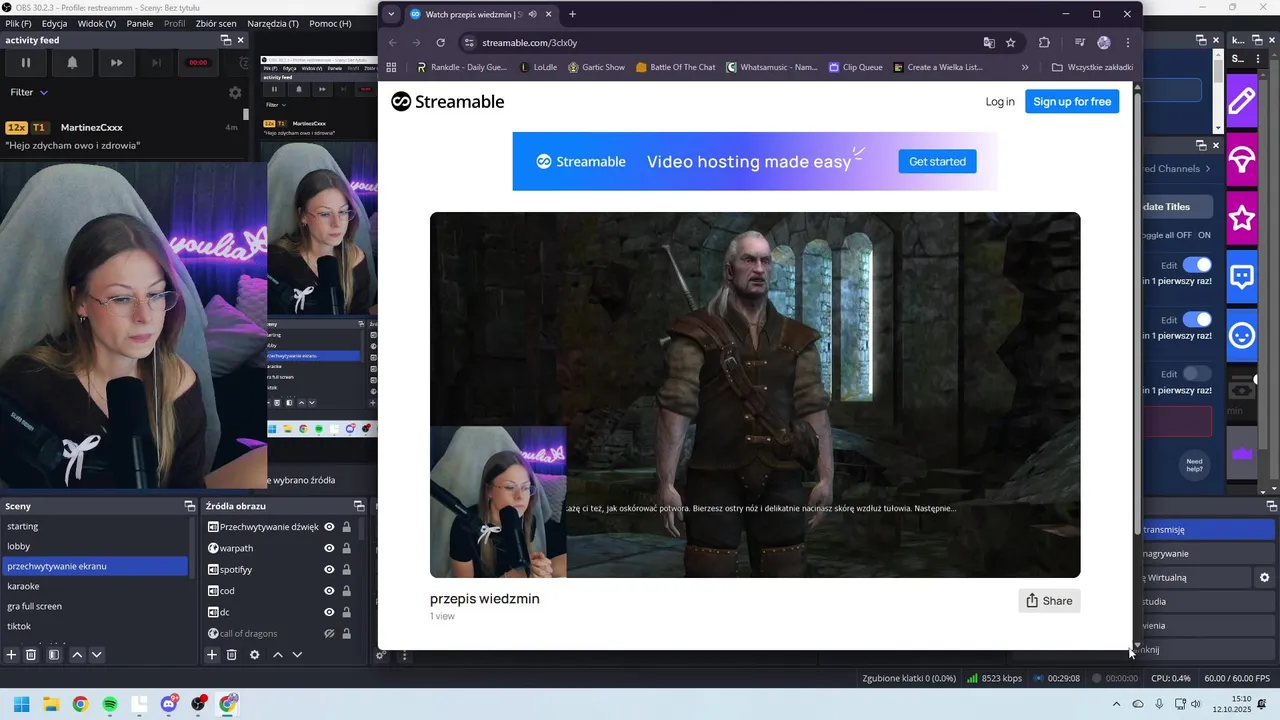Expand hidden bookmarks chevron

(x=1025, y=67)
